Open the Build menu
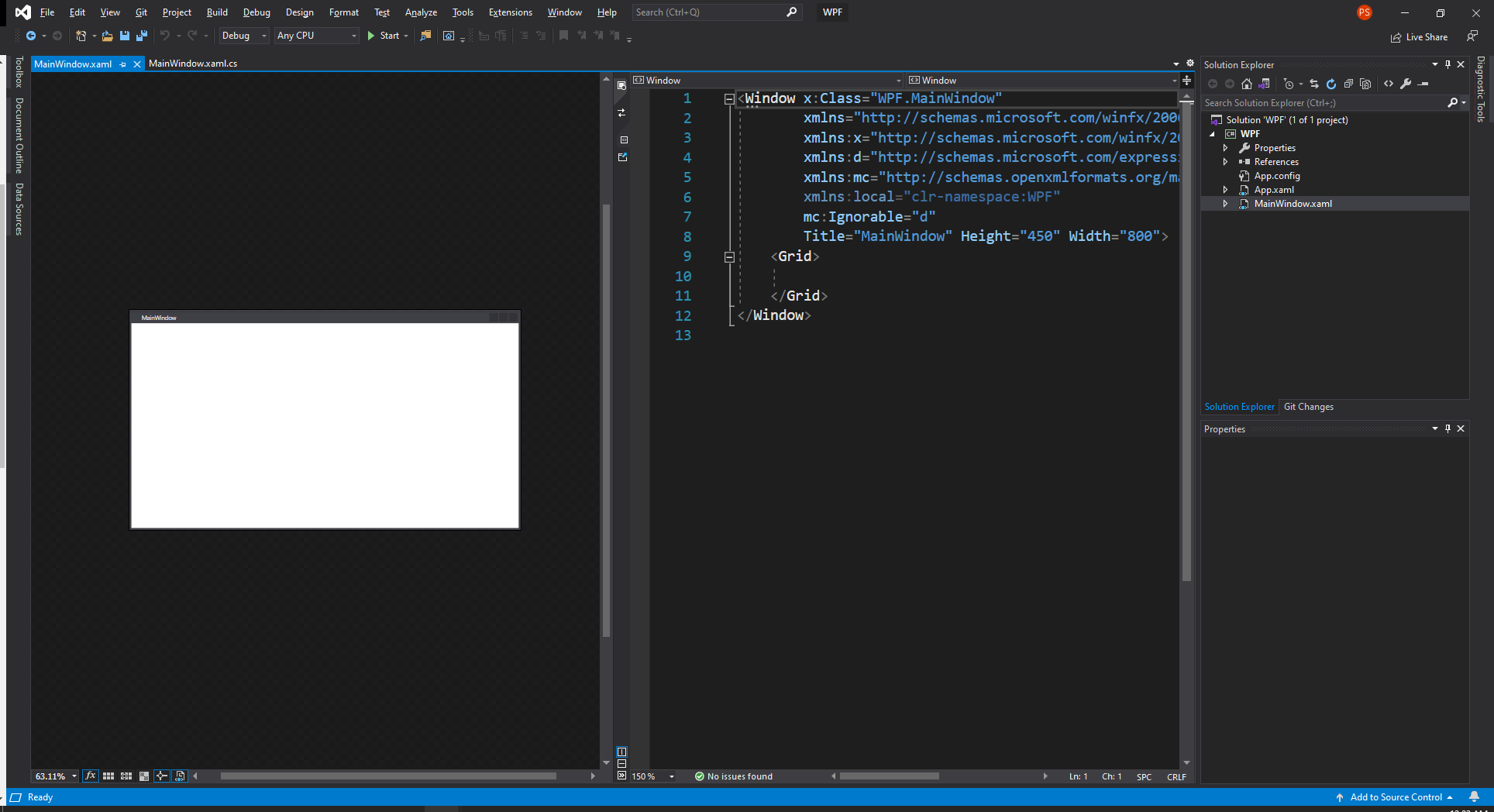Viewport: 1494px width, 812px height. [x=217, y=12]
